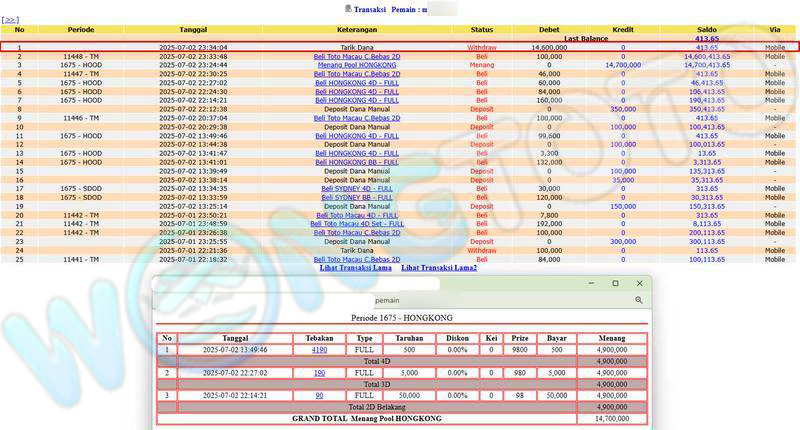
Task: Click the Saldo column header
Action: coord(706,30)
